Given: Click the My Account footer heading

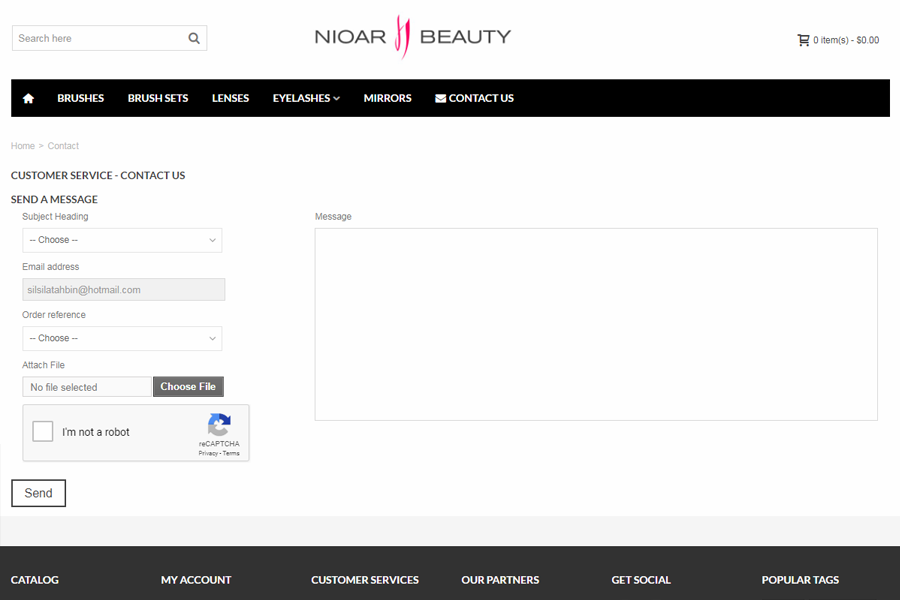Looking at the screenshot, I should 196,580.
